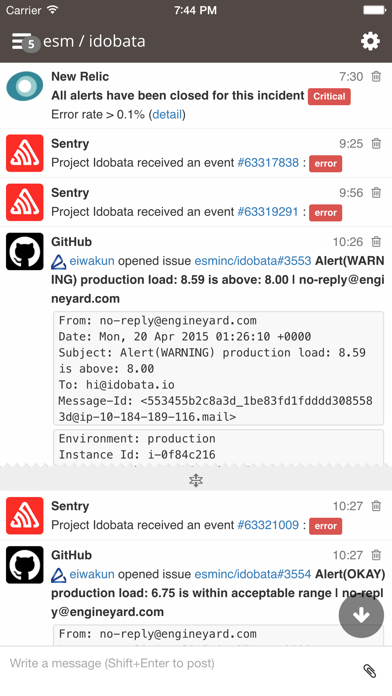Tap the 'To: hi@idobata.io' line
Screen dimensions: 392x696
(116, 384)
